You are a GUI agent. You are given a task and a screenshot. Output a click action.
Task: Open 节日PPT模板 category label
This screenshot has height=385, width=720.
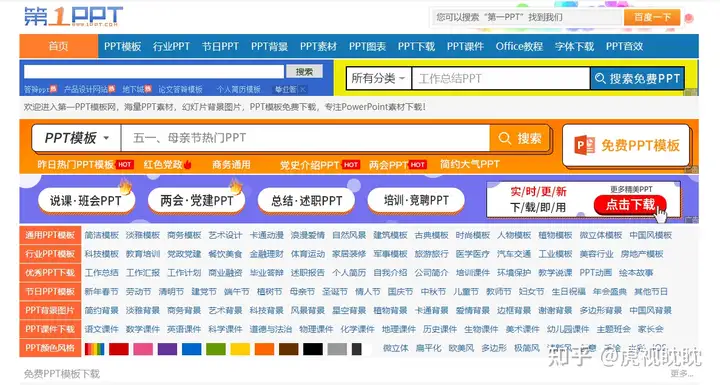click(50, 292)
